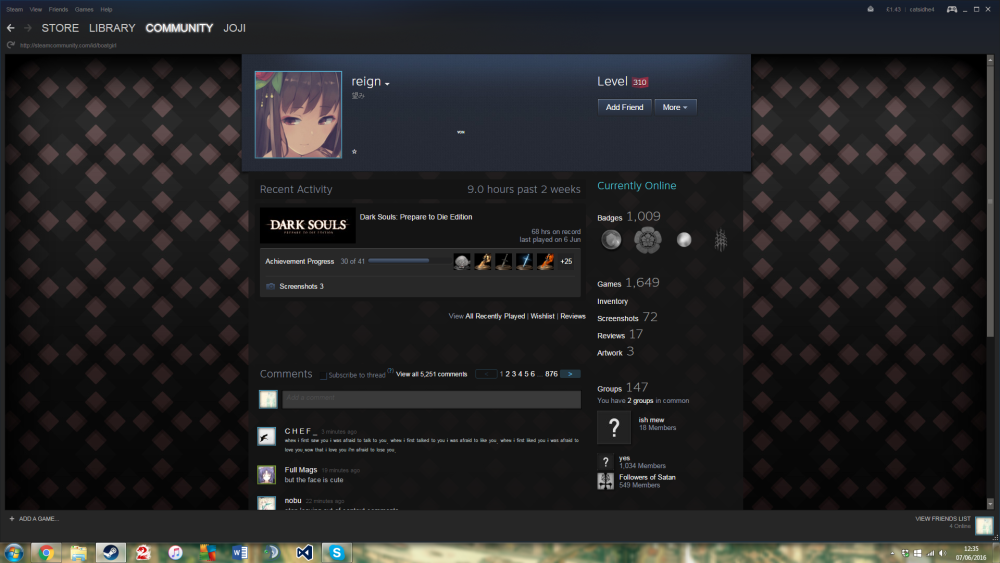The height and width of the screenshot is (563, 1000).
Task: Open the Dark Souls game banner
Action: [308, 225]
